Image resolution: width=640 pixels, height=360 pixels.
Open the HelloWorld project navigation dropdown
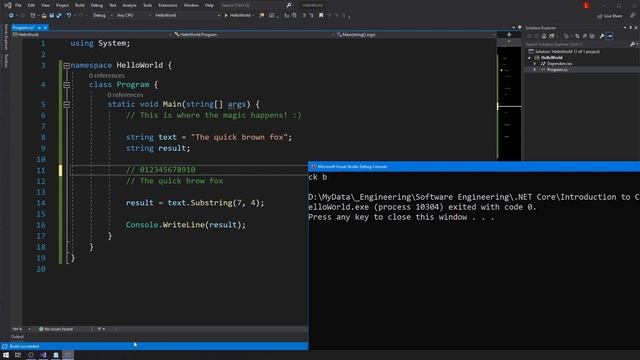[92, 35]
